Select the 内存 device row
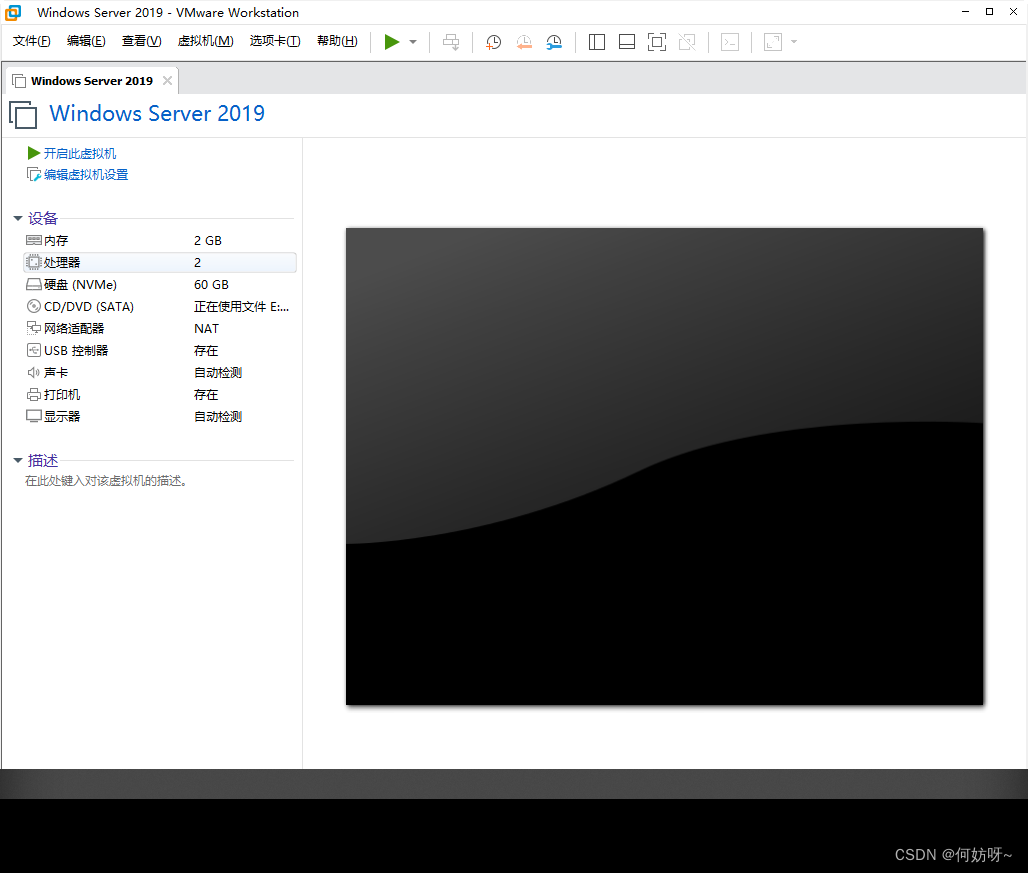This screenshot has width=1028, height=873. coord(159,241)
